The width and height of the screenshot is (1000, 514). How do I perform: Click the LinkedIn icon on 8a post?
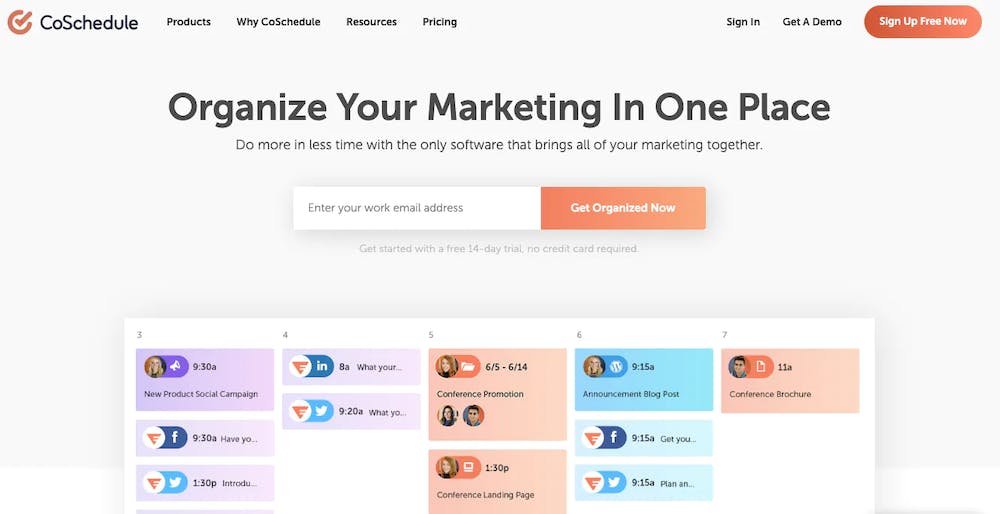pos(323,366)
